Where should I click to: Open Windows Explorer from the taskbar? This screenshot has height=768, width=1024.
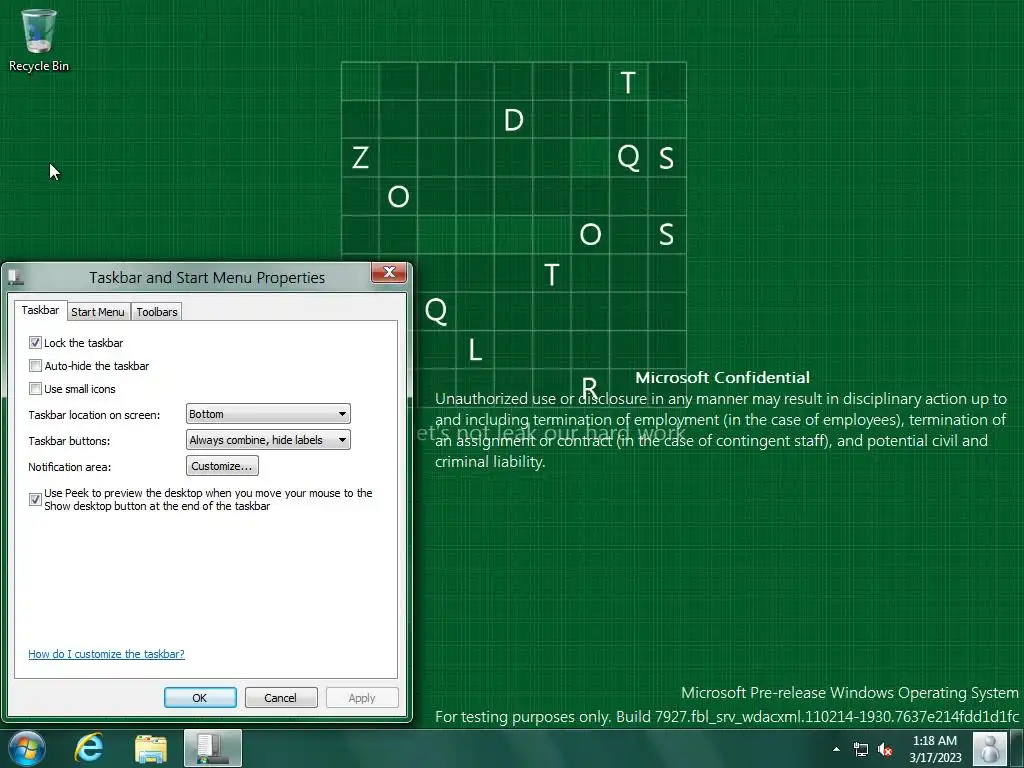(151, 749)
